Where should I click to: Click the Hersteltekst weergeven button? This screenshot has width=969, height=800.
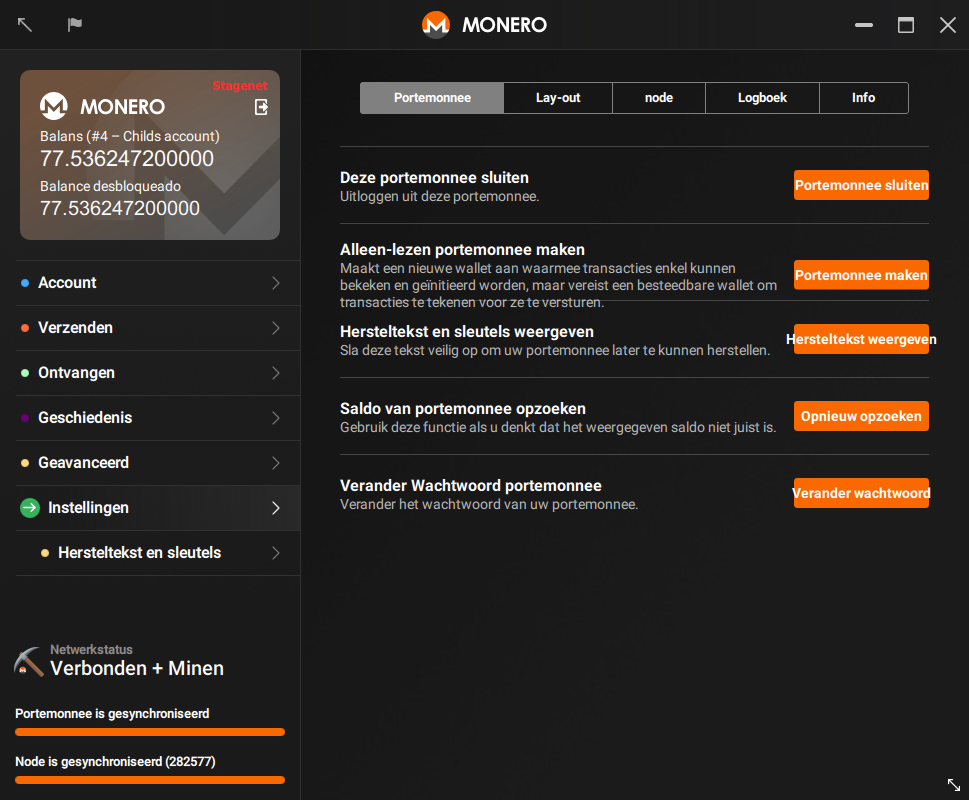(x=861, y=339)
